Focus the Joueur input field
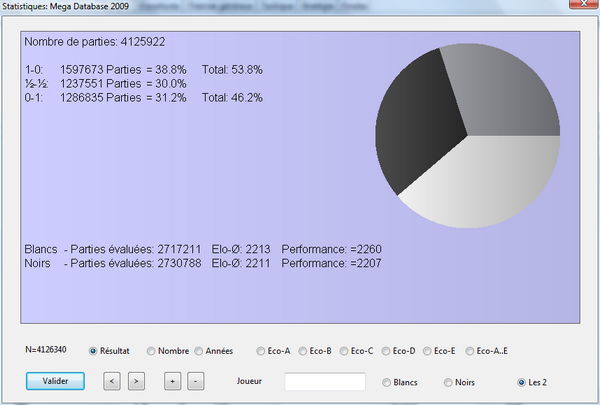 pyautogui.click(x=325, y=381)
